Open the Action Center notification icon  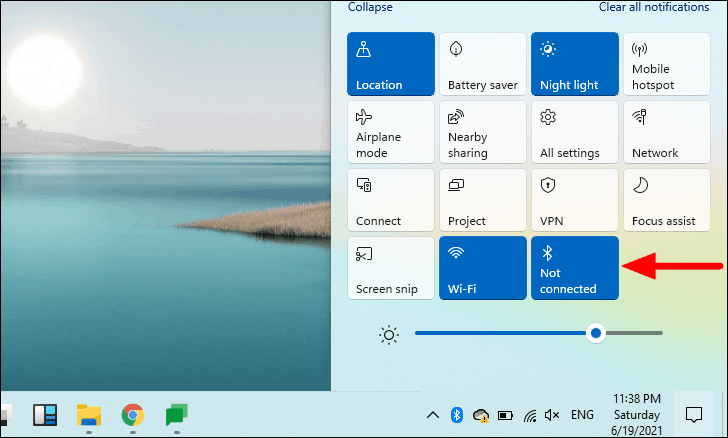[694, 414]
